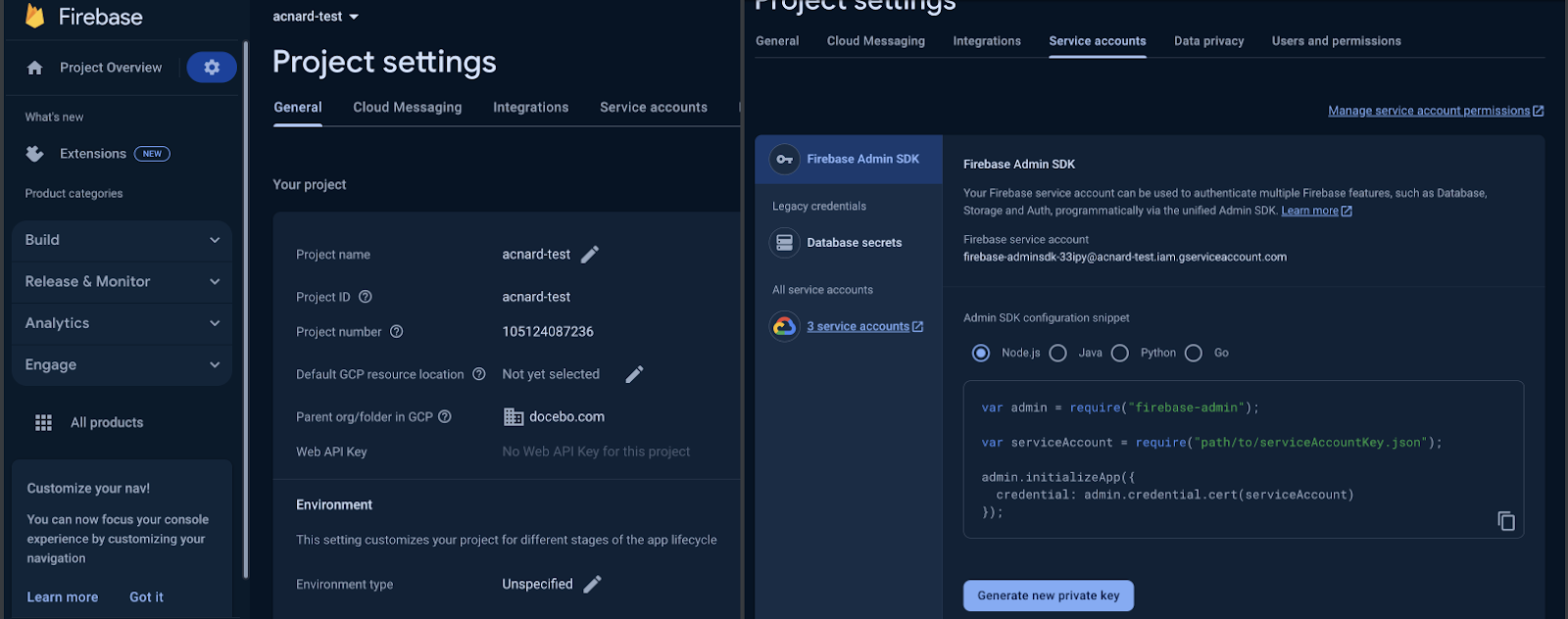Viewport: 1568px width, 619px height.
Task: Click Learn more in Customize your nav card
Action: point(63,597)
